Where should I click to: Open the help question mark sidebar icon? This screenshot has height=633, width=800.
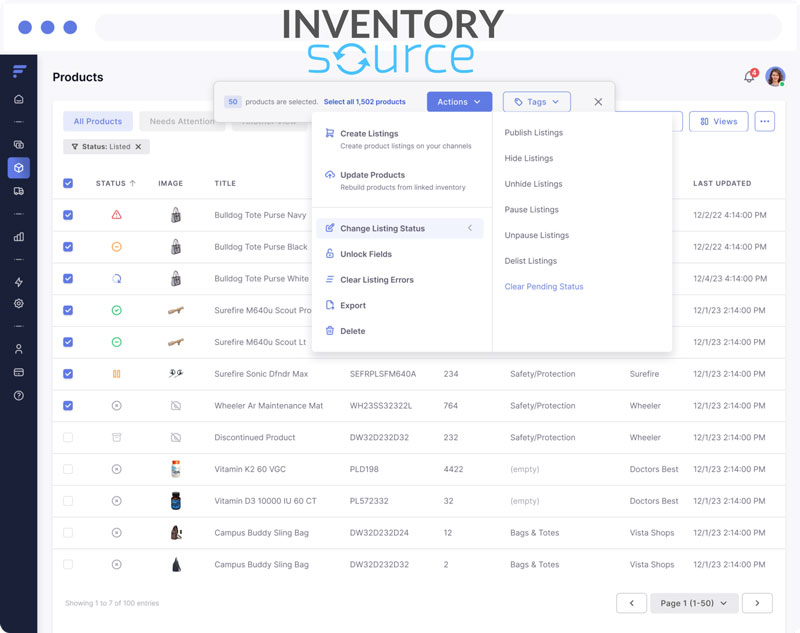[19, 395]
